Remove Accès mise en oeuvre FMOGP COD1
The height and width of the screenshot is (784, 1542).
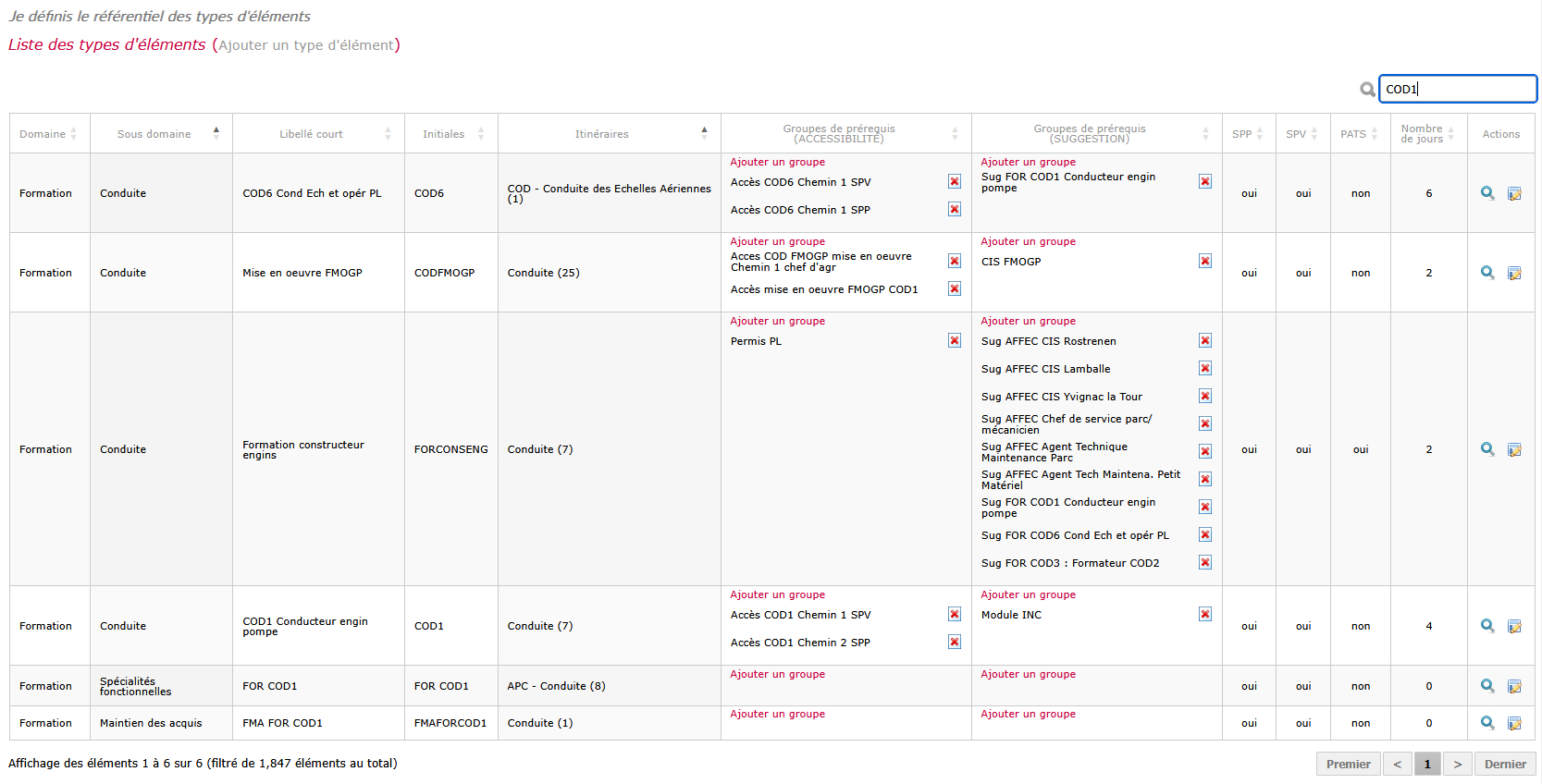955,289
